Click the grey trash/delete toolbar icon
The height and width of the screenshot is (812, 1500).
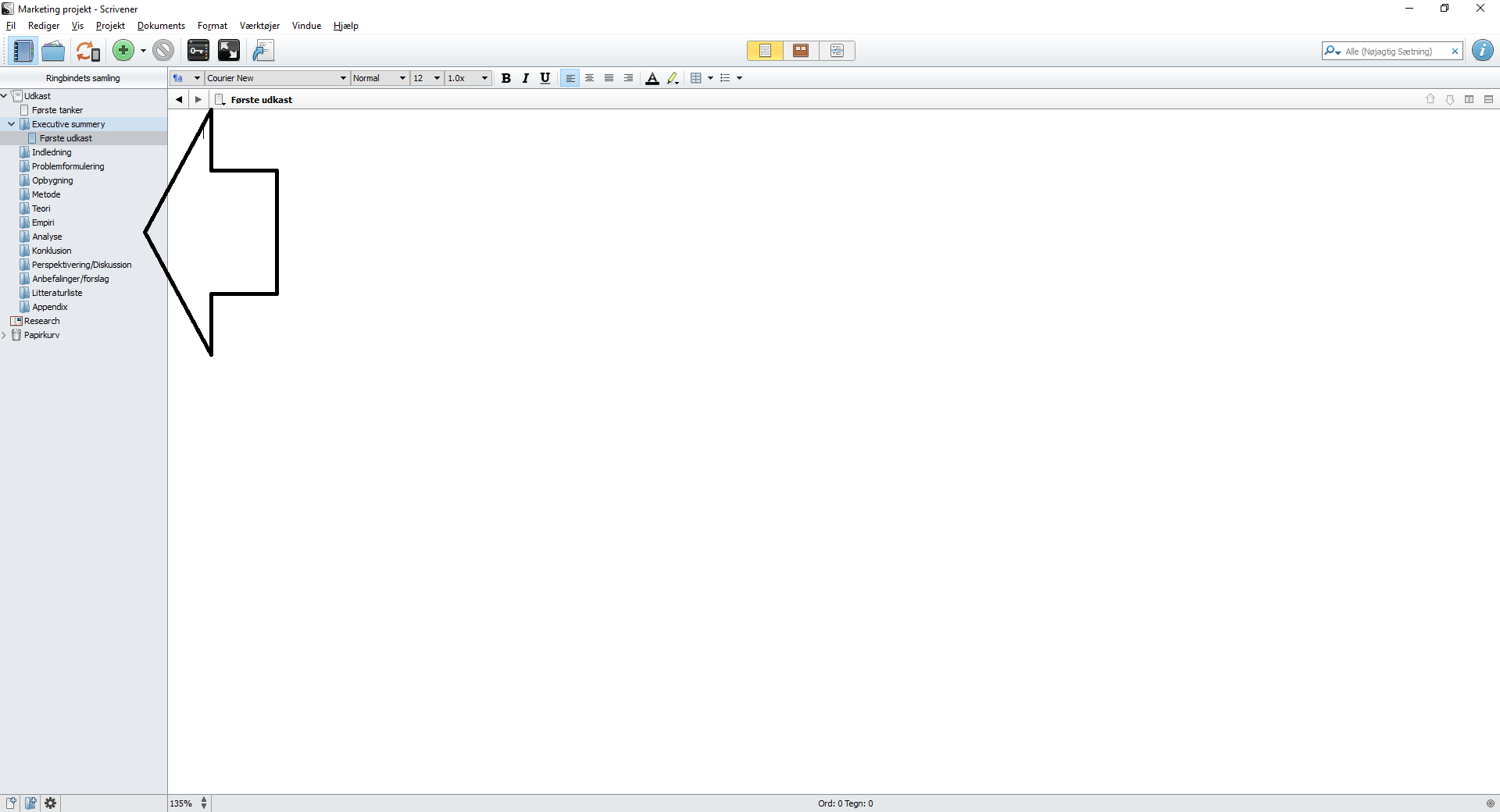tap(163, 51)
